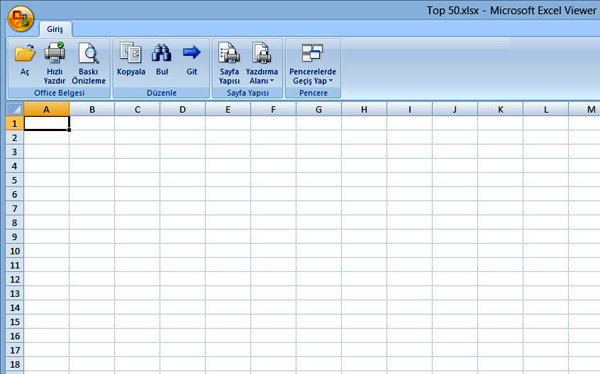Viewport: 600px width, 374px height.
Task: Select column E header
Action: [228, 109]
